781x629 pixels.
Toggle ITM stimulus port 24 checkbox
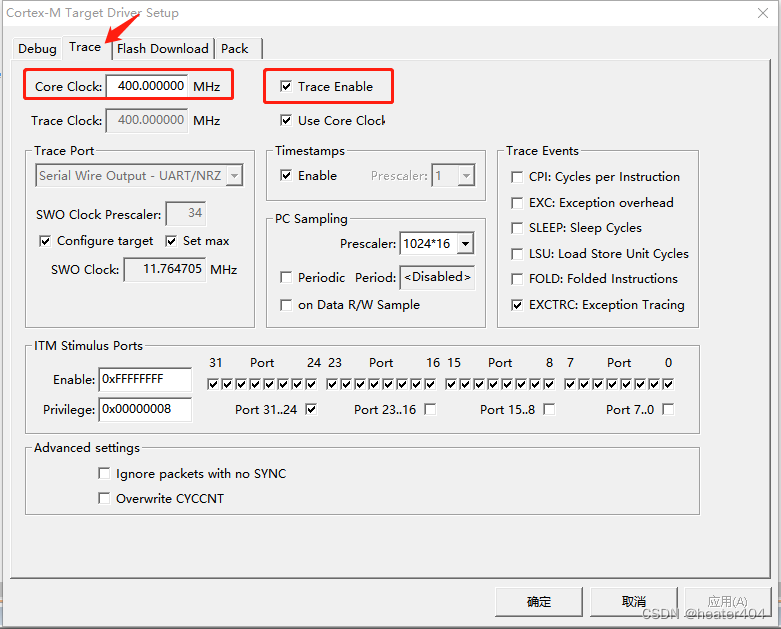click(311, 384)
